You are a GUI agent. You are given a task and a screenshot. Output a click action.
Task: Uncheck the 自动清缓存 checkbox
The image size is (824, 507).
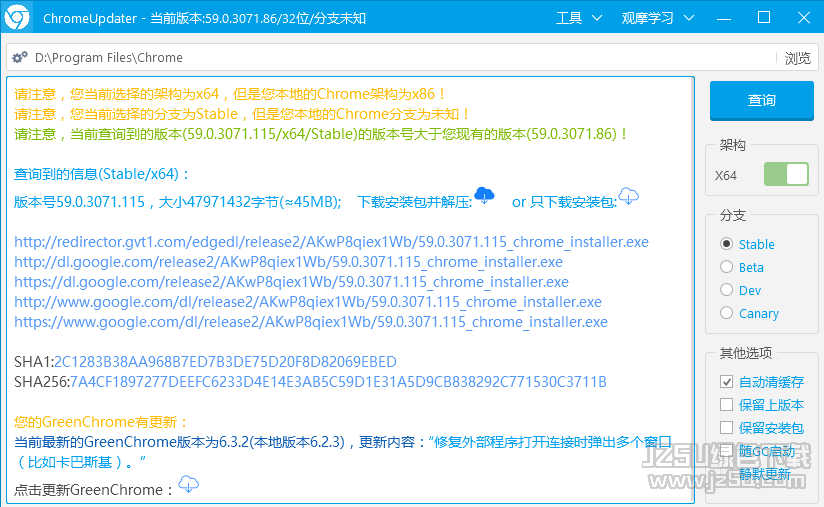click(727, 382)
